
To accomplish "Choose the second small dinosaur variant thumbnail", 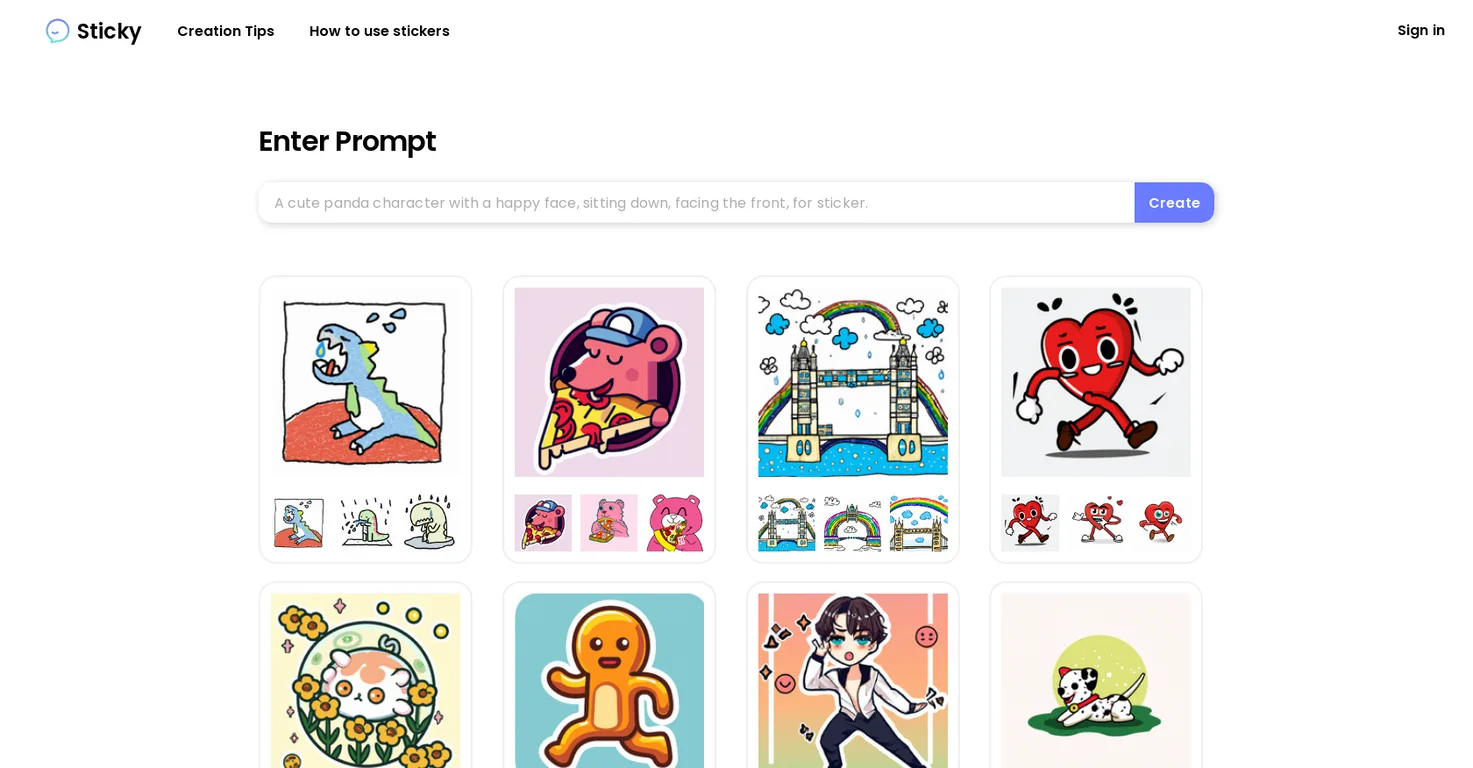I will 365,523.
